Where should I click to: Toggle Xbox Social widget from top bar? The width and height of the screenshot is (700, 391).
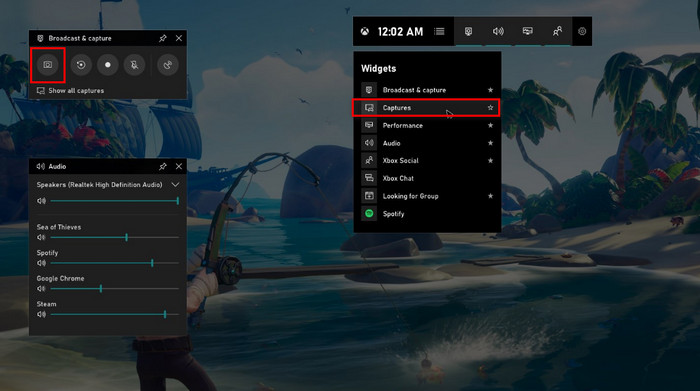tap(557, 31)
